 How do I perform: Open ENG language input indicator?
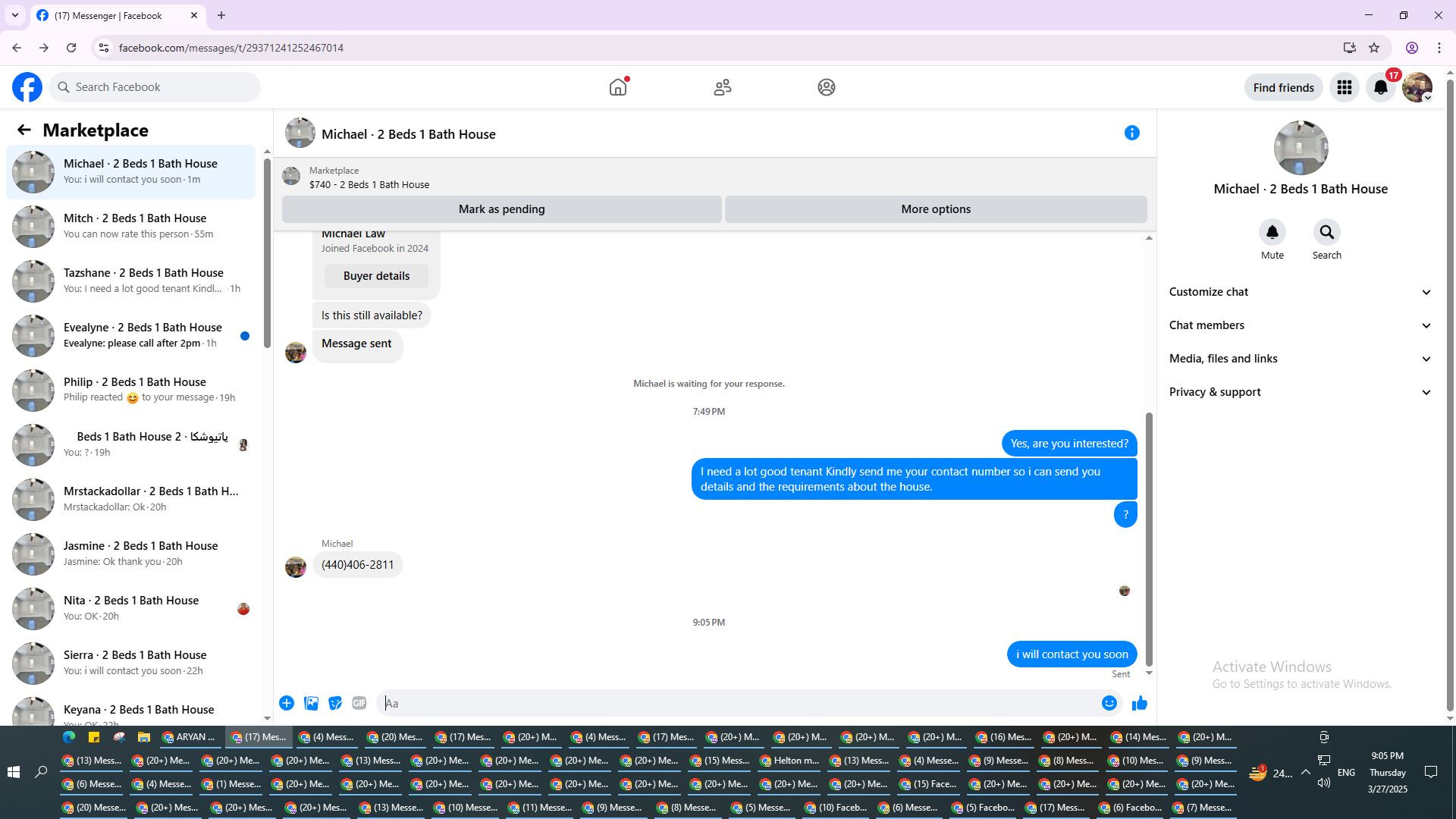[x=1346, y=772]
